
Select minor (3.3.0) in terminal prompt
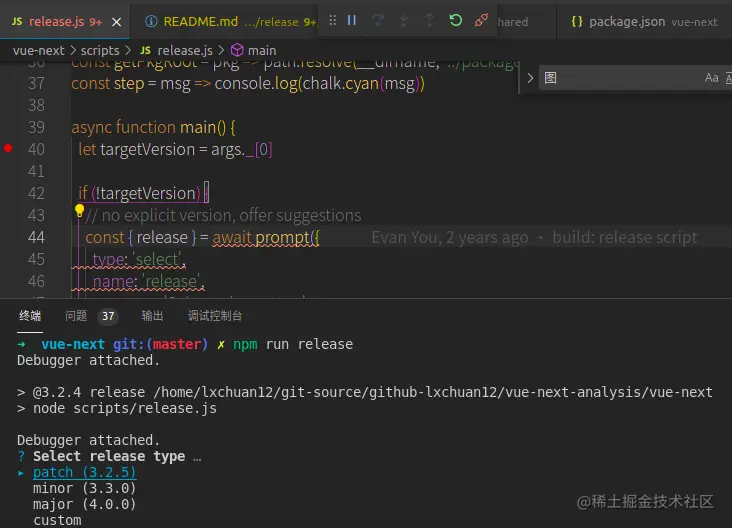(84, 488)
